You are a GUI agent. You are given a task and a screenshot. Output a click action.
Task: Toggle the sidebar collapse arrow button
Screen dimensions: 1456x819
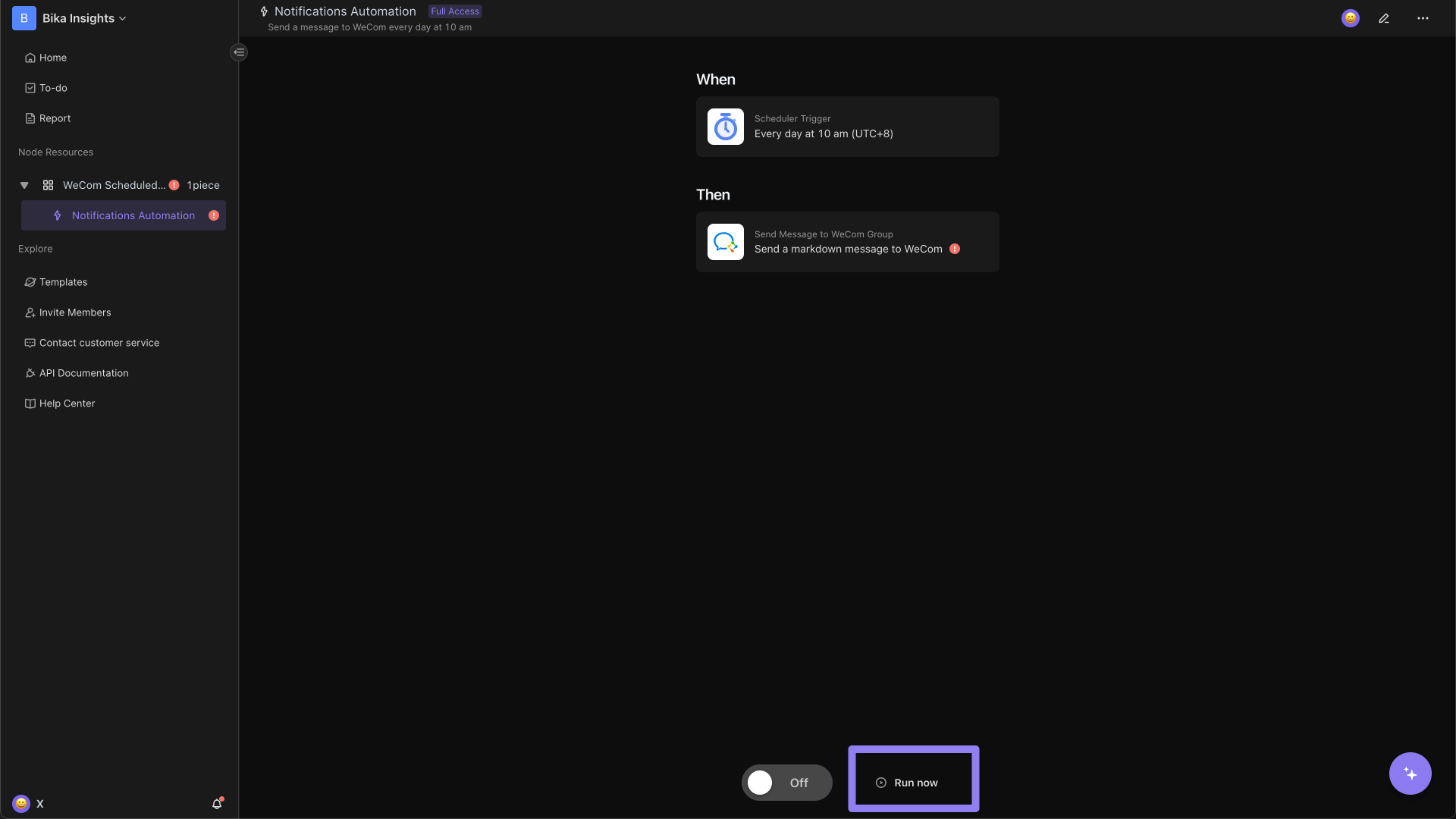pos(239,52)
